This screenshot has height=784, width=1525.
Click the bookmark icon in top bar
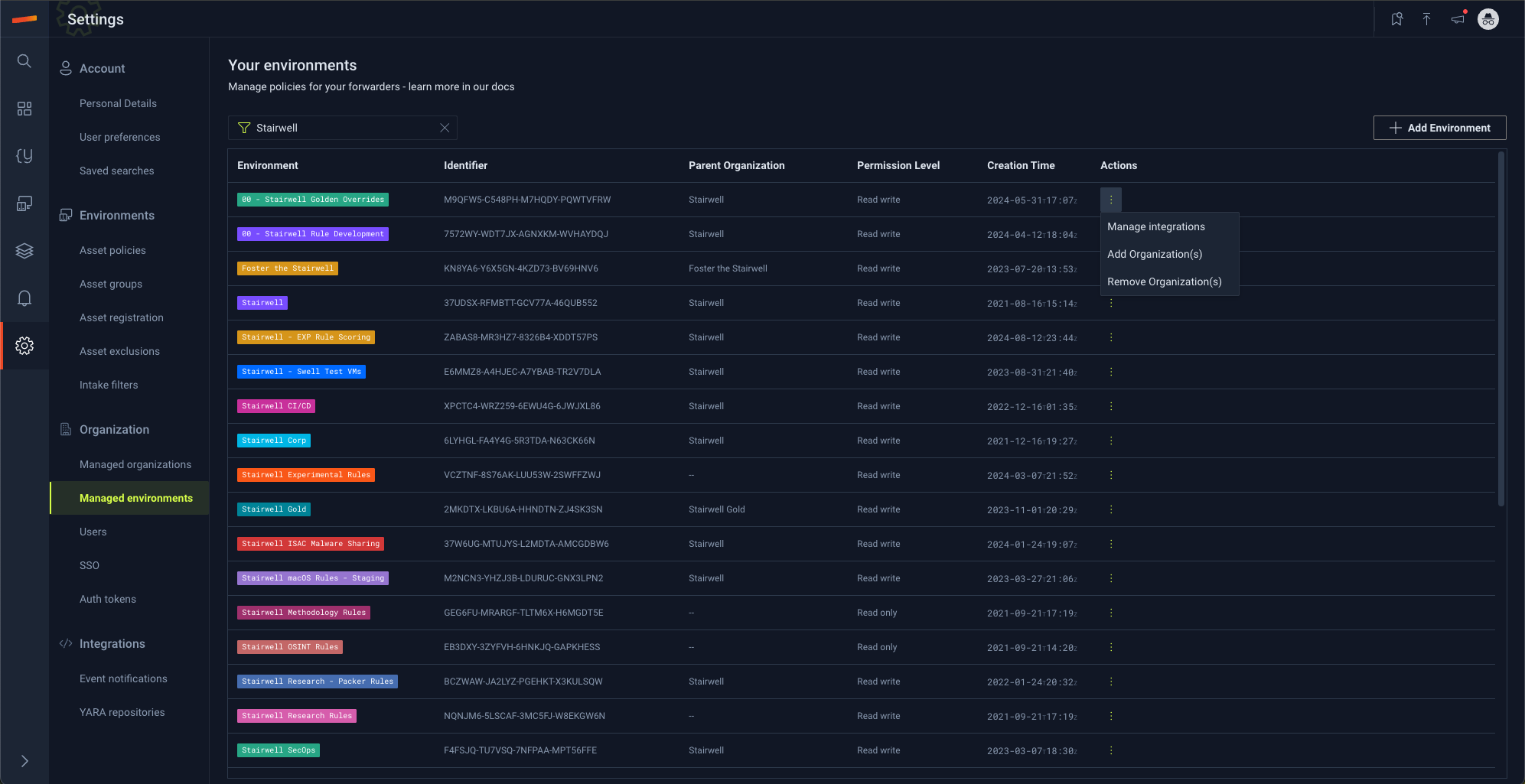tap(1396, 19)
